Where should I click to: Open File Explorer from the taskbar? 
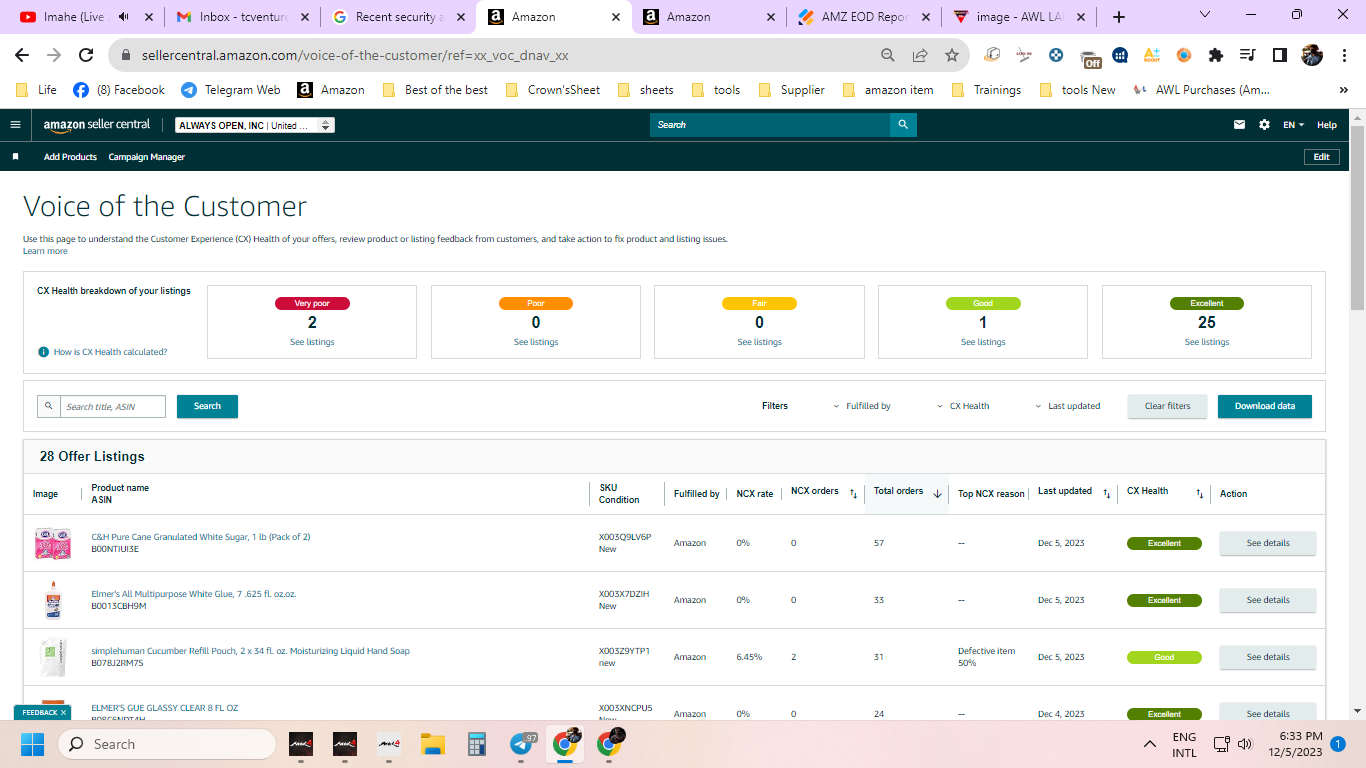pyautogui.click(x=432, y=744)
